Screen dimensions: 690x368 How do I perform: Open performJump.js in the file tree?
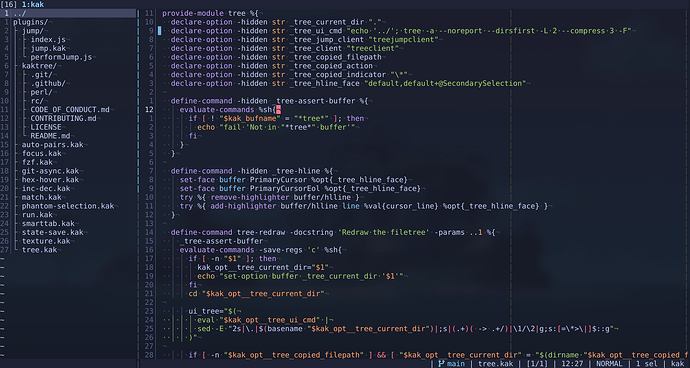[61, 57]
